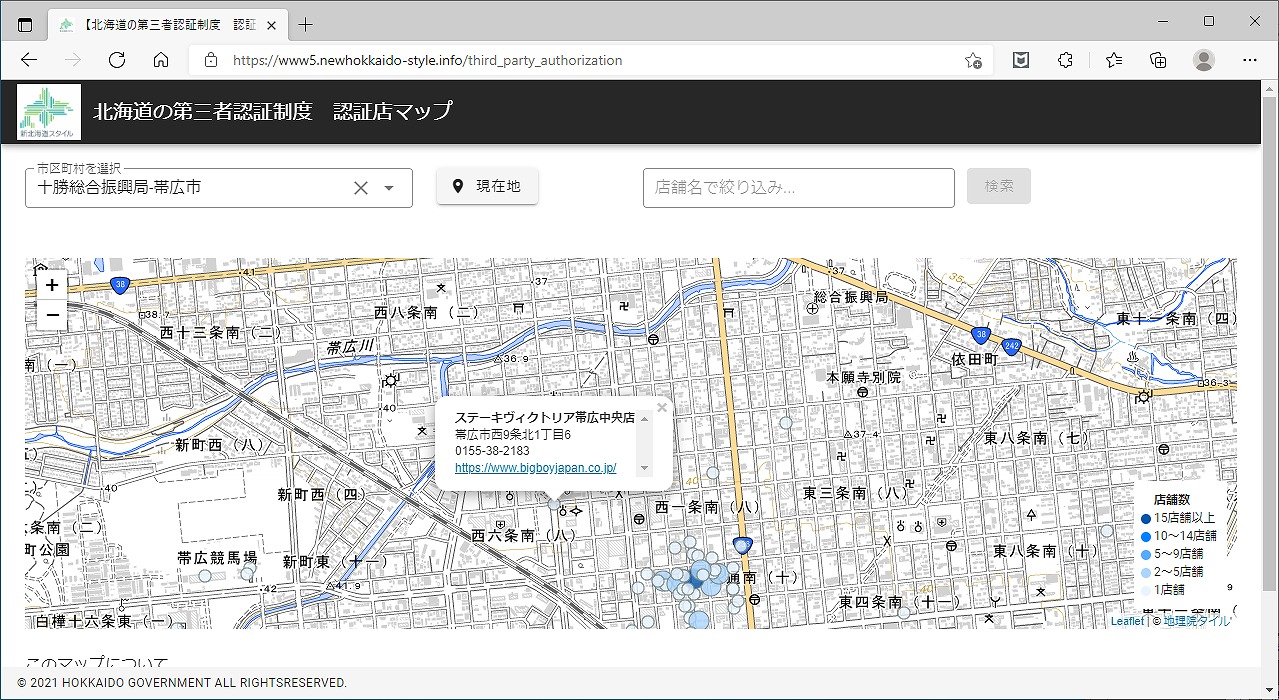Open the browser Extensions menu
Viewport: 1279px width, 700px height.
(x=1065, y=60)
